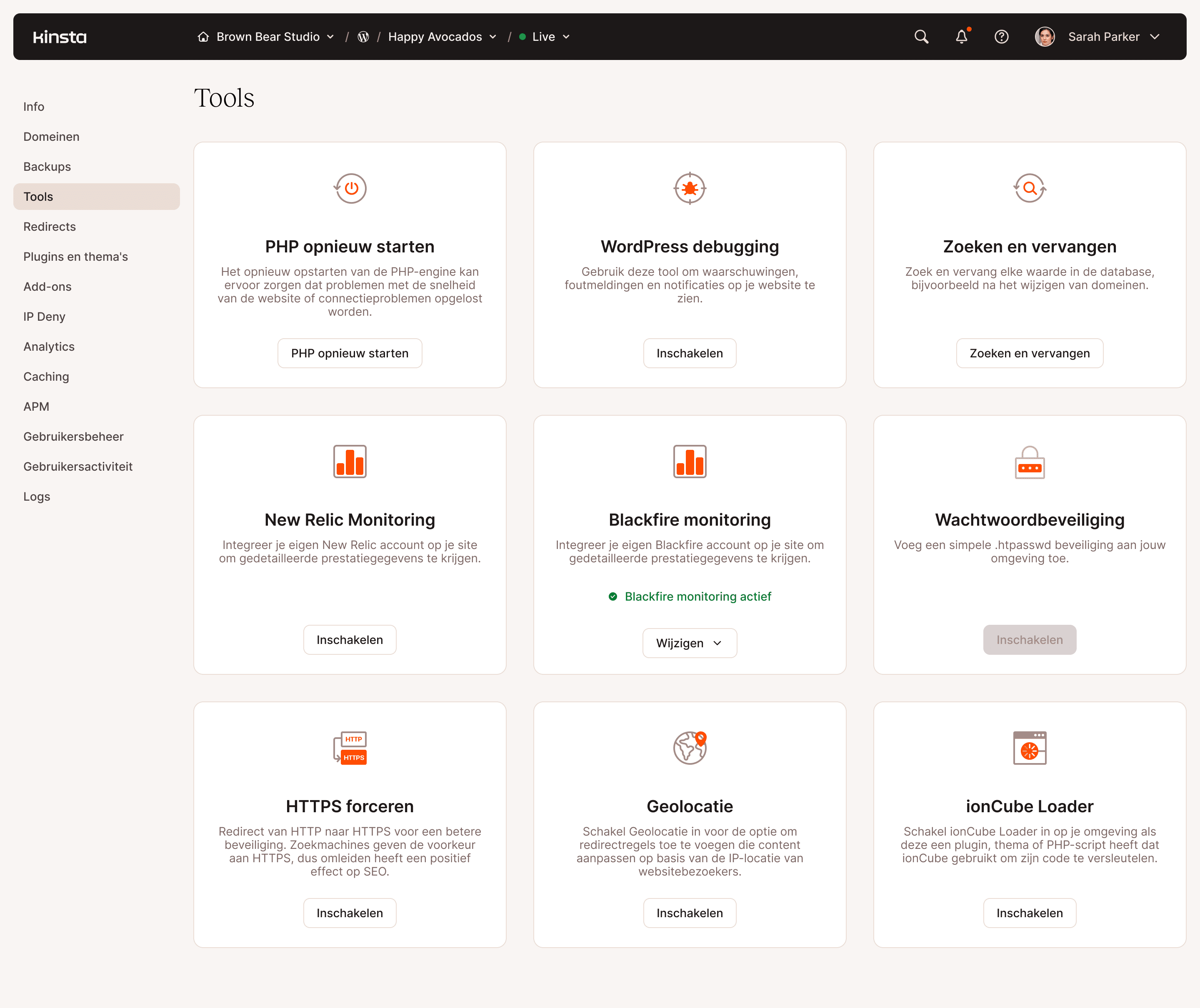Click the Zoeken en vervangen button

coord(1029,353)
